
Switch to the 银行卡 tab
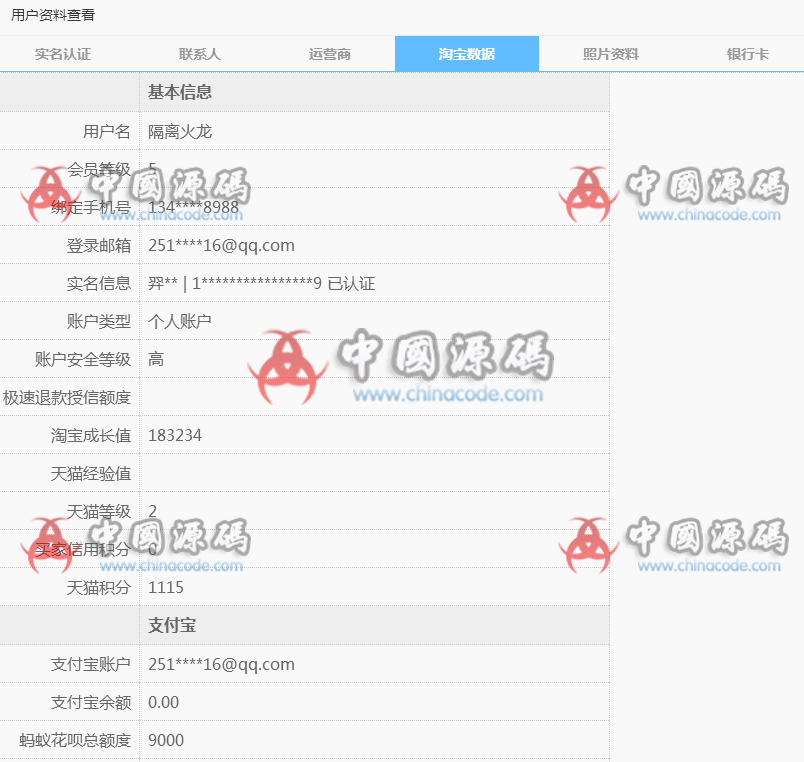click(748, 53)
